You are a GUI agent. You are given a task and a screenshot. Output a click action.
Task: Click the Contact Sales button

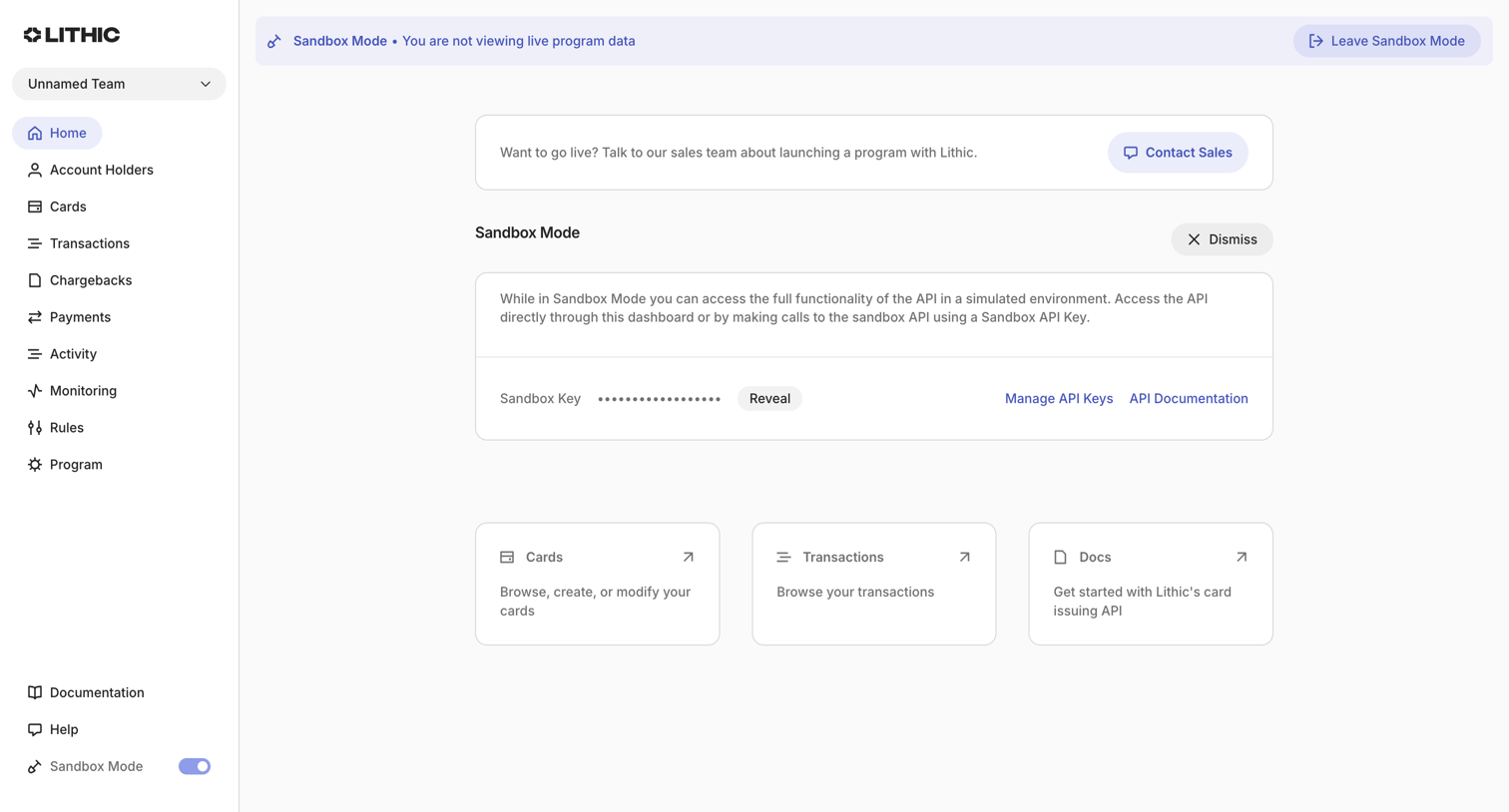[1178, 153]
